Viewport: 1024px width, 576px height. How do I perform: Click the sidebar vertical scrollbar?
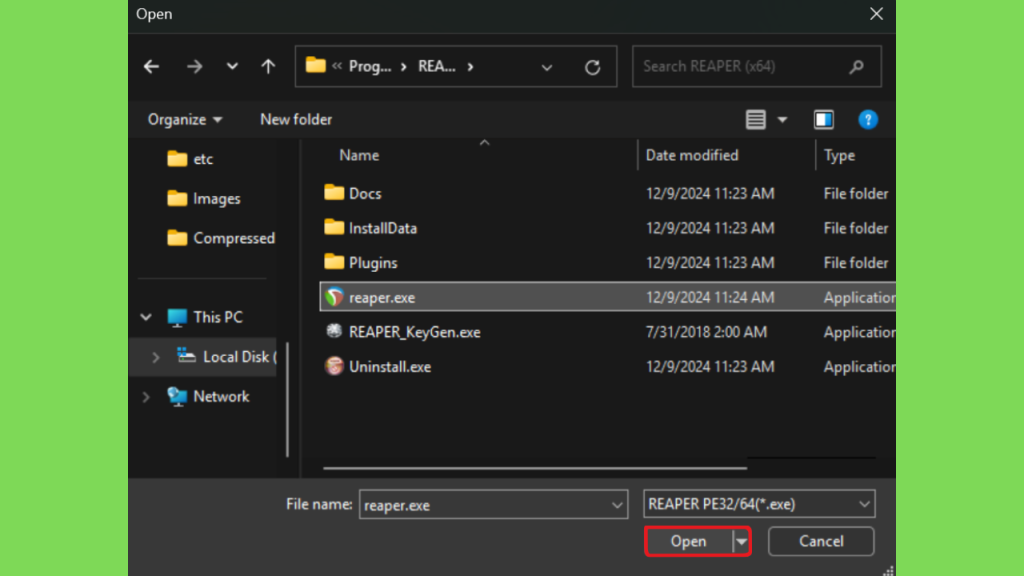pyautogui.click(x=287, y=400)
